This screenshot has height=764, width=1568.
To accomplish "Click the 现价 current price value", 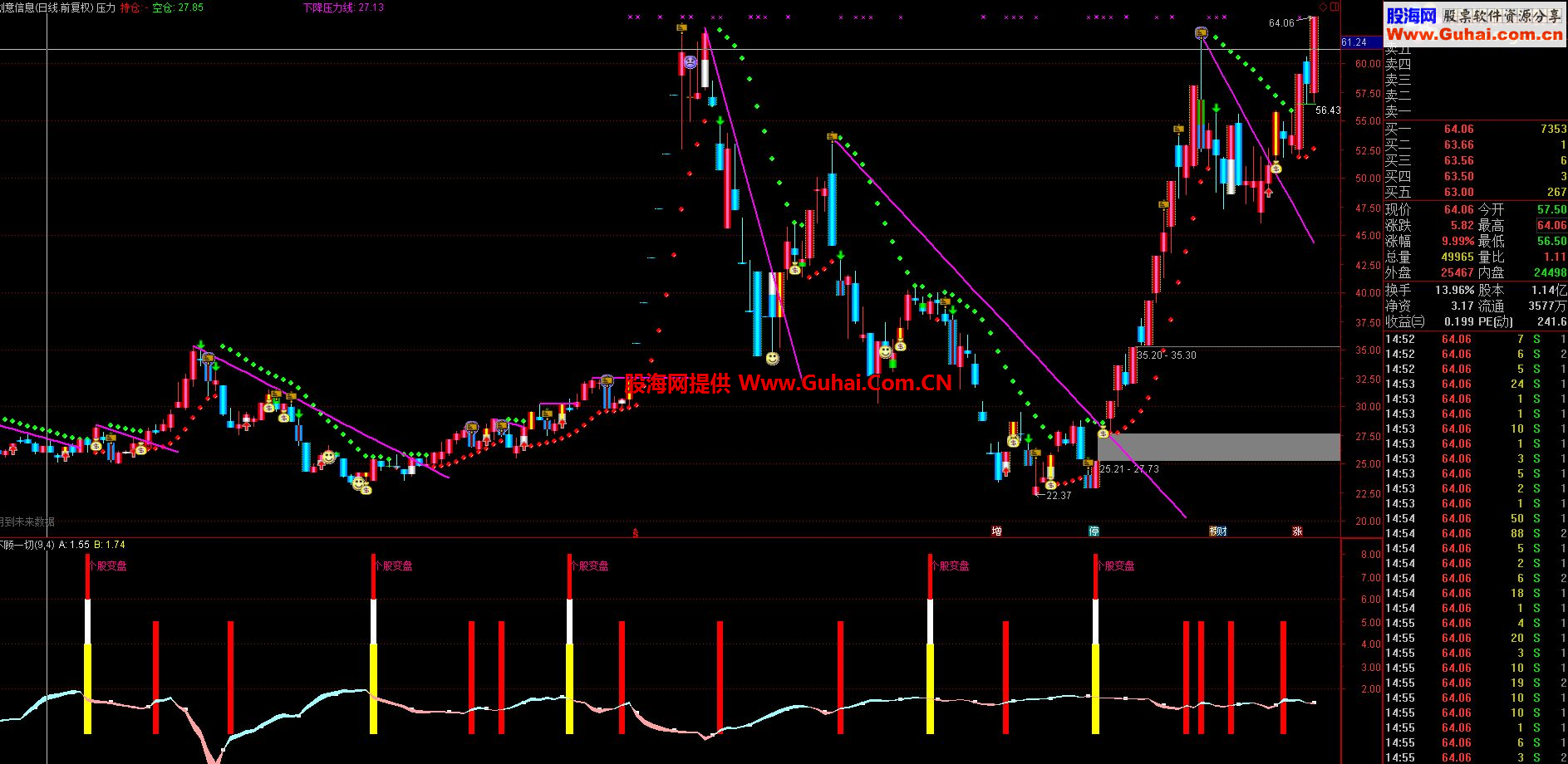I will tap(1458, 210).
